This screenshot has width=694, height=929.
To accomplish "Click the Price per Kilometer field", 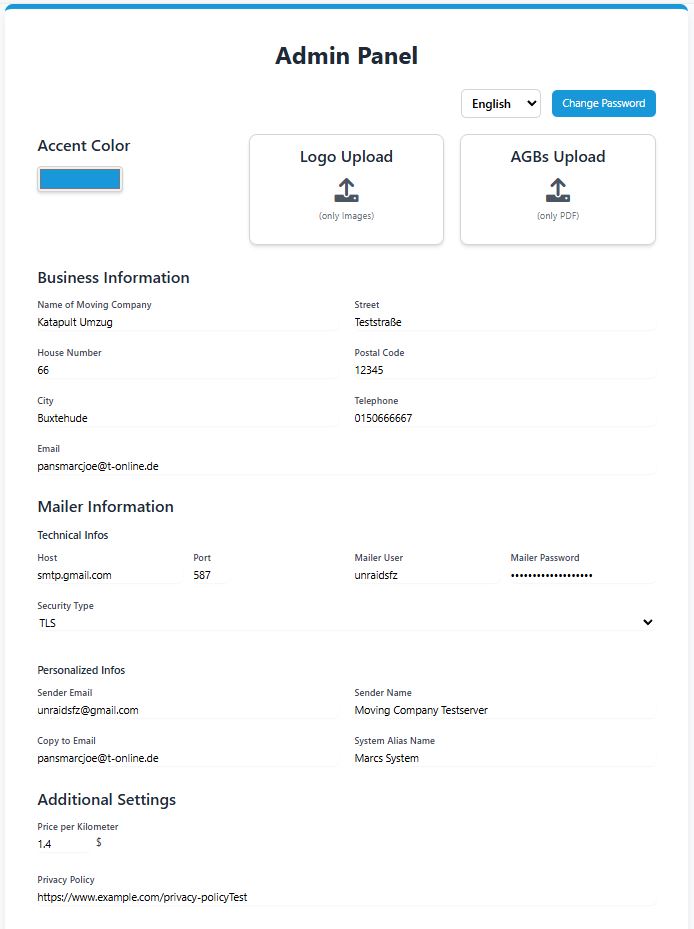I will pyautogui.click(x=63, y=844).
